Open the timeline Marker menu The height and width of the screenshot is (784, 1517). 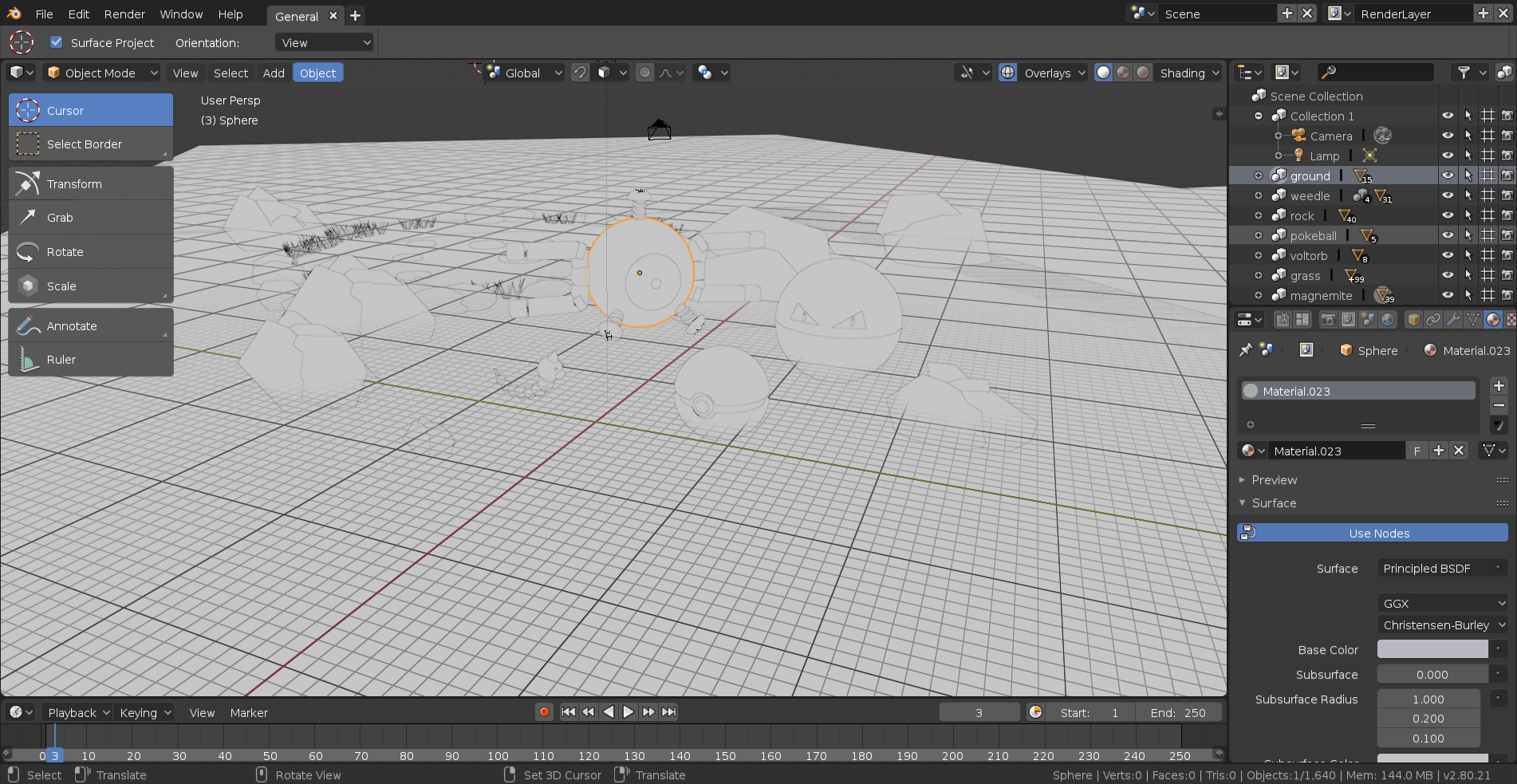[249, 712]
